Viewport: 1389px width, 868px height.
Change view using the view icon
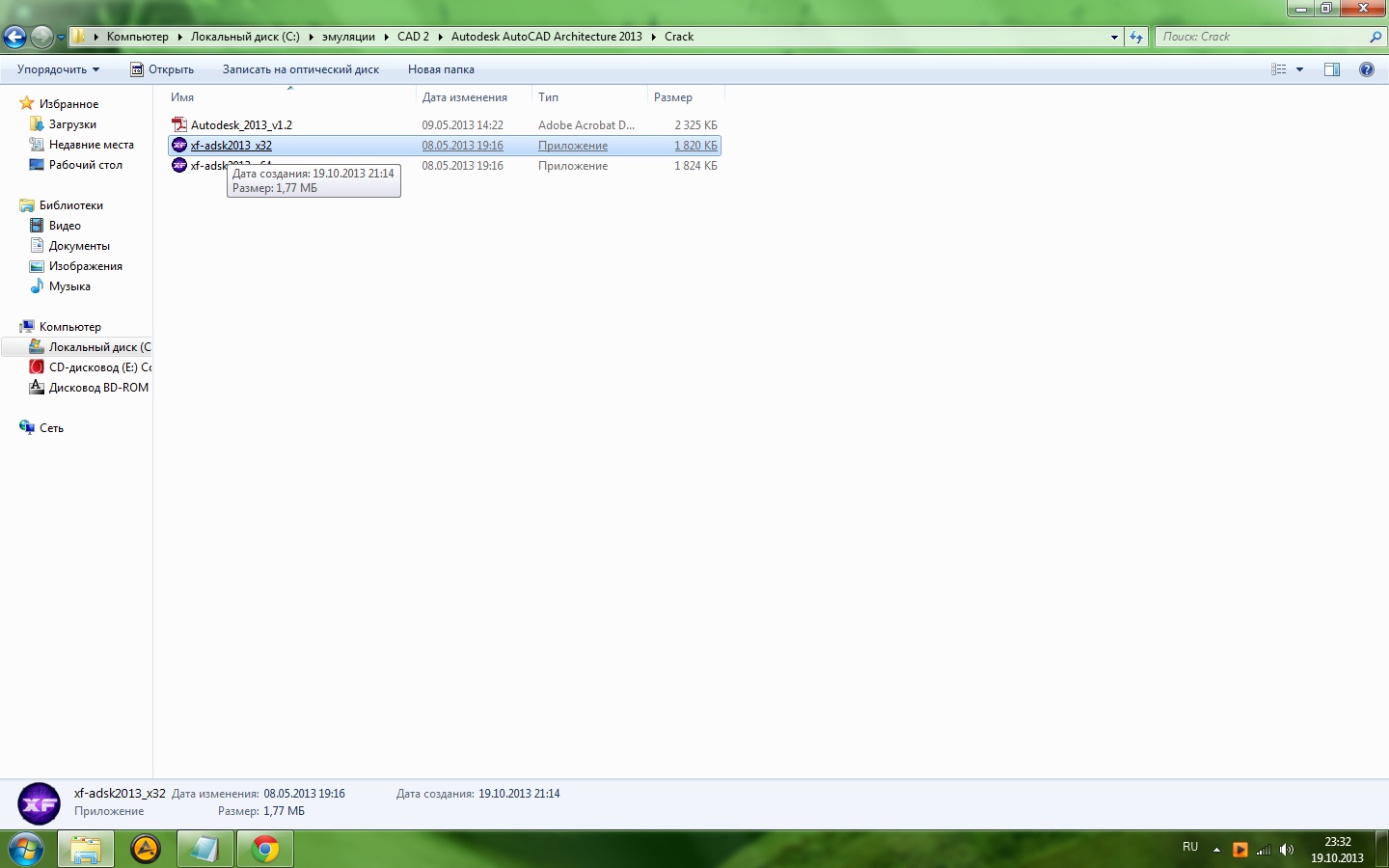point(1279,69)
